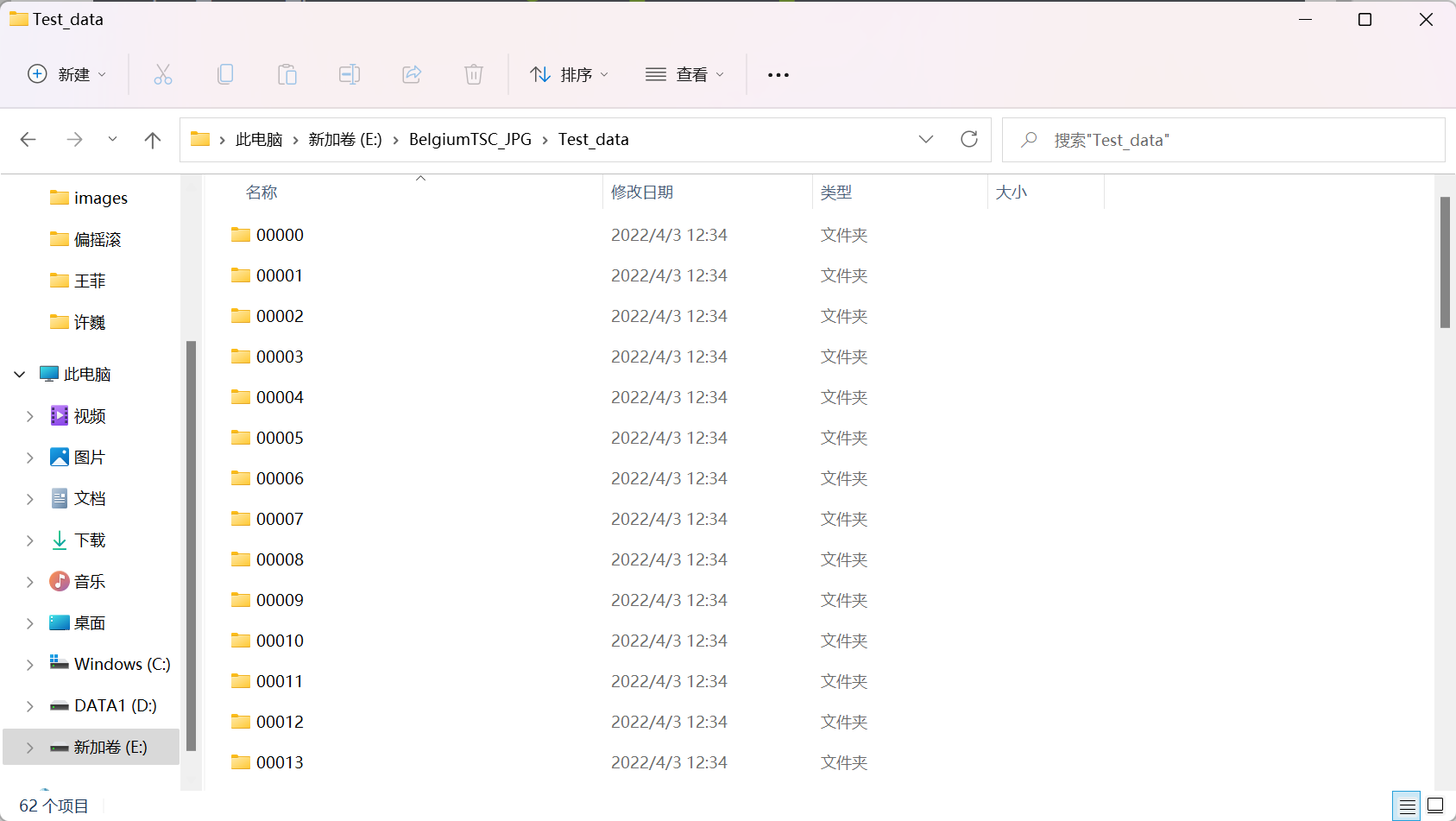Click the Cut scissors icon
The height and width of the screenshot is (821, 1456).
point(163,74)
